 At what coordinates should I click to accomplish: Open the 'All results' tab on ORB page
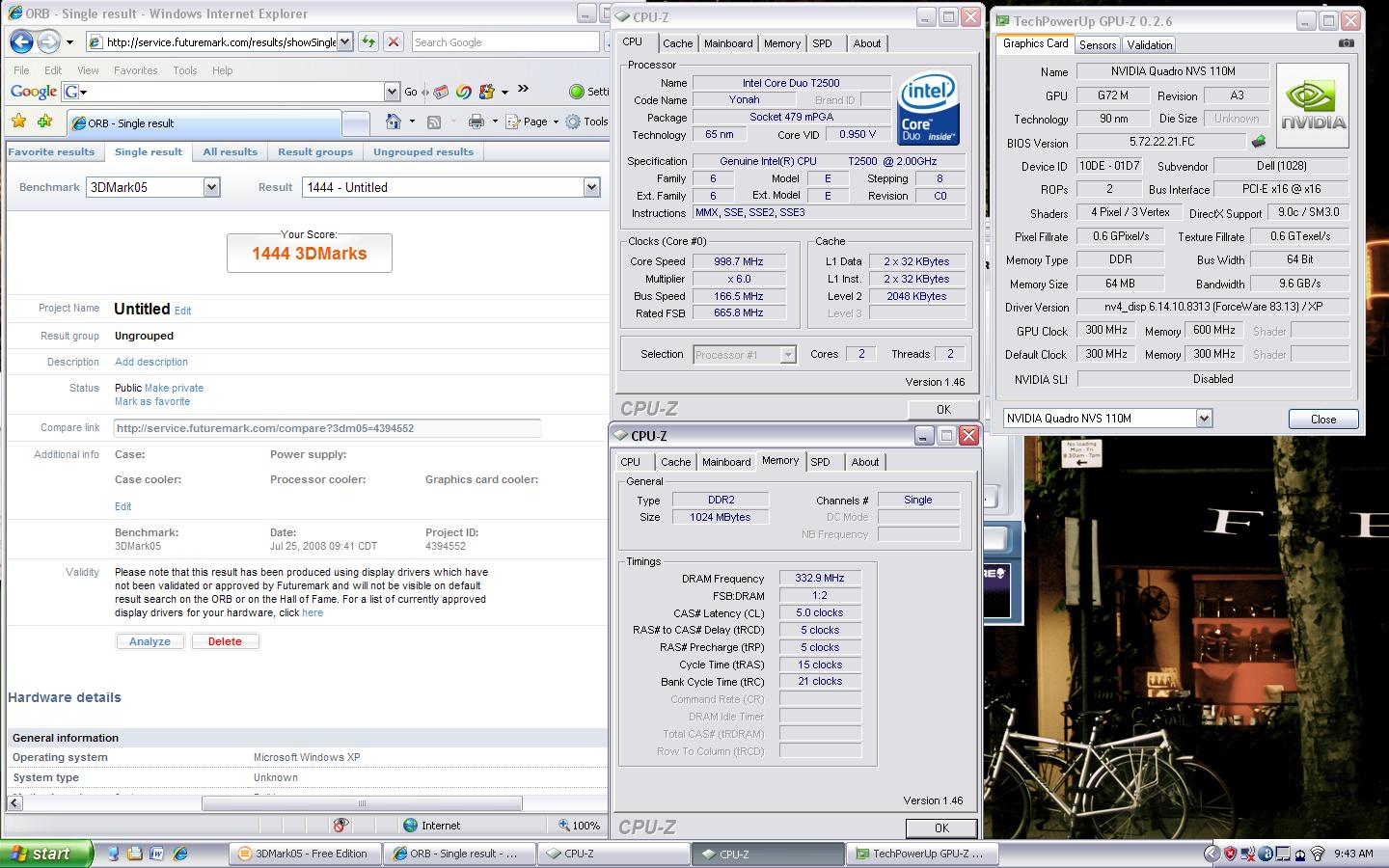[x=231, y=151]
